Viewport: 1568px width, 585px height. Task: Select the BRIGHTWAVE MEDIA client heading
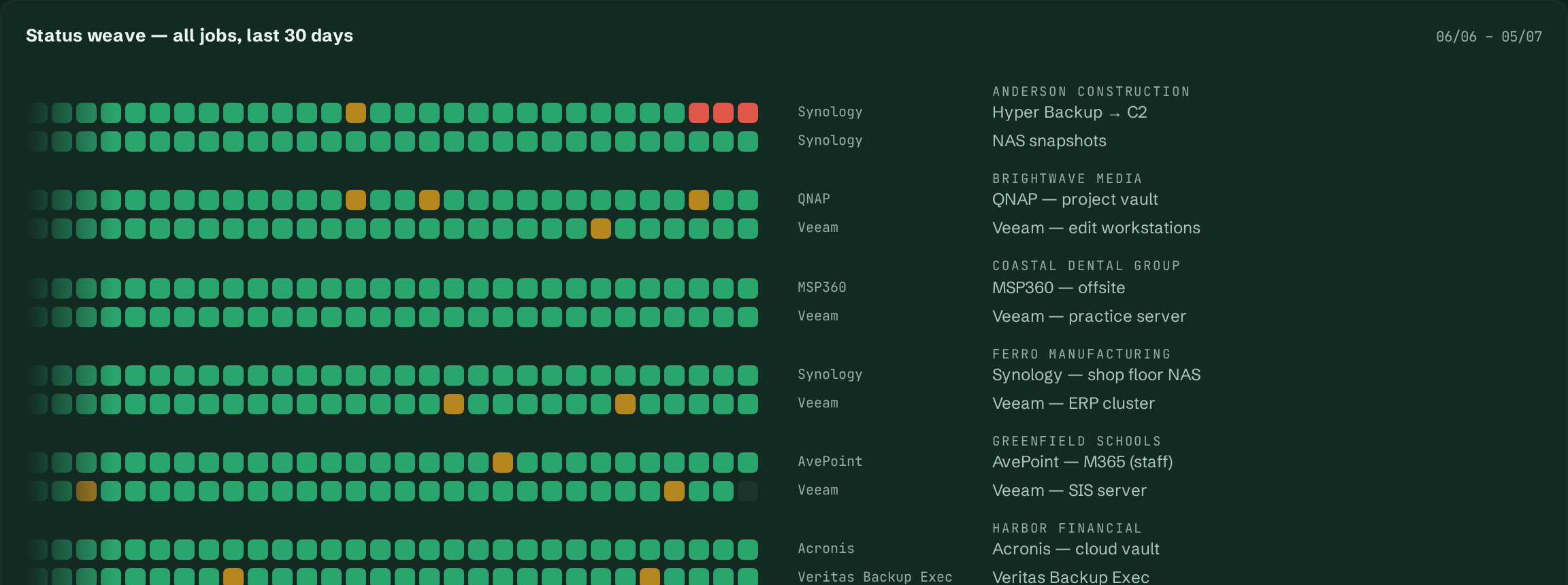pos(1067,178)
